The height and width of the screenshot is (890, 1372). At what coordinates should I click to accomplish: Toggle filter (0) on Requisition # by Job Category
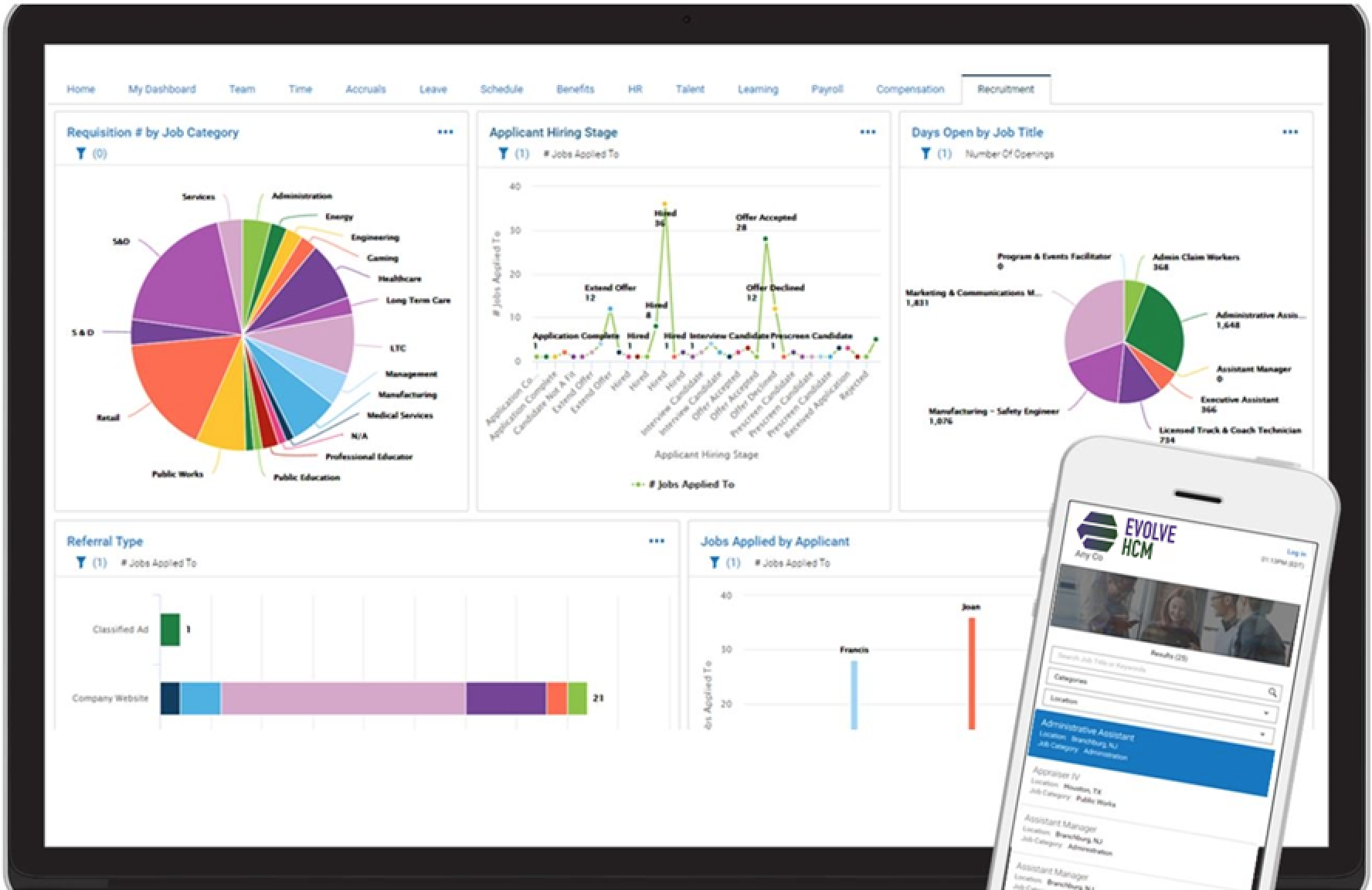[x=101, y=154]
